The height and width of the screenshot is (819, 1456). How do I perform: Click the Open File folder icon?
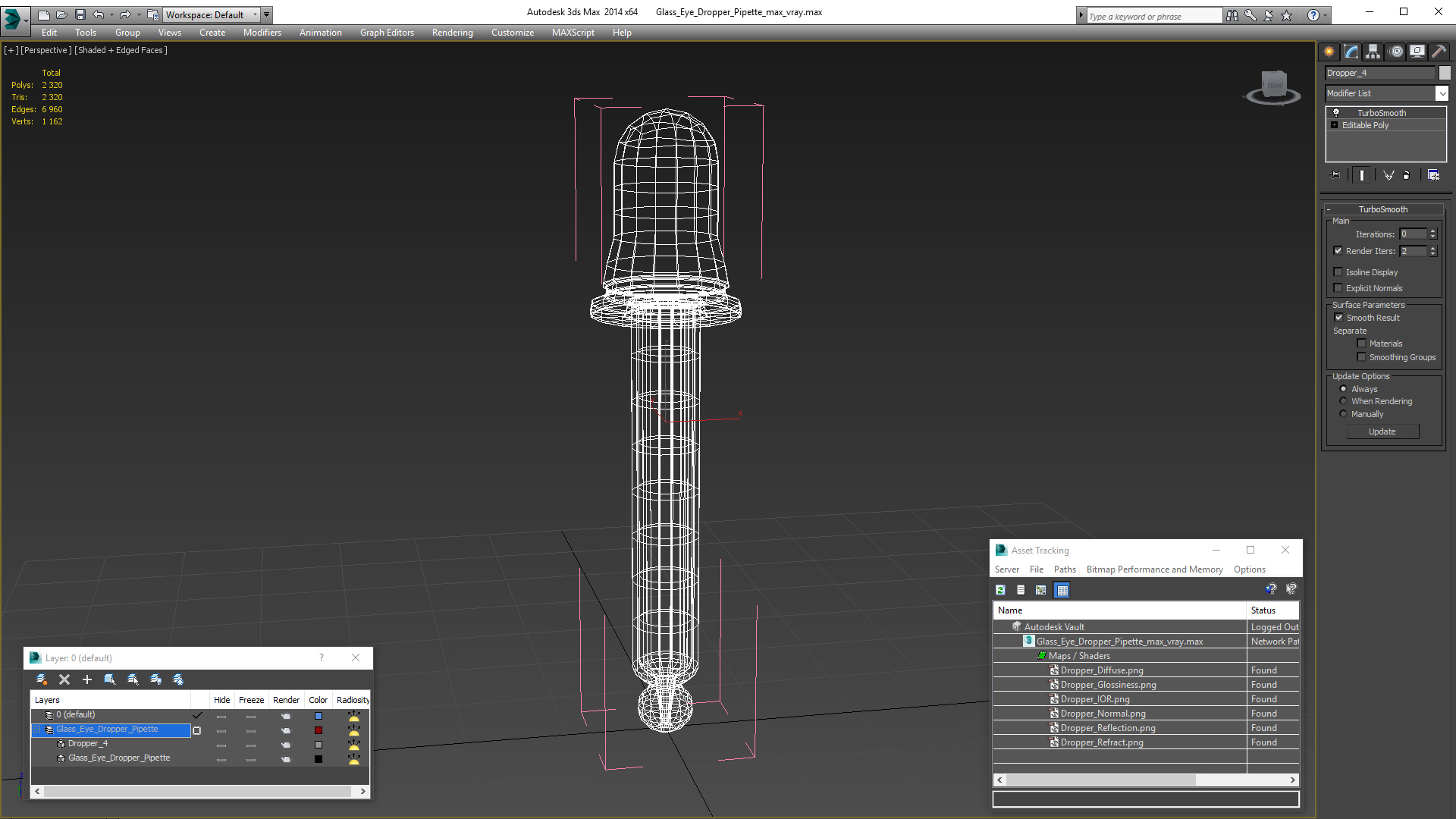tap(61, 14)
